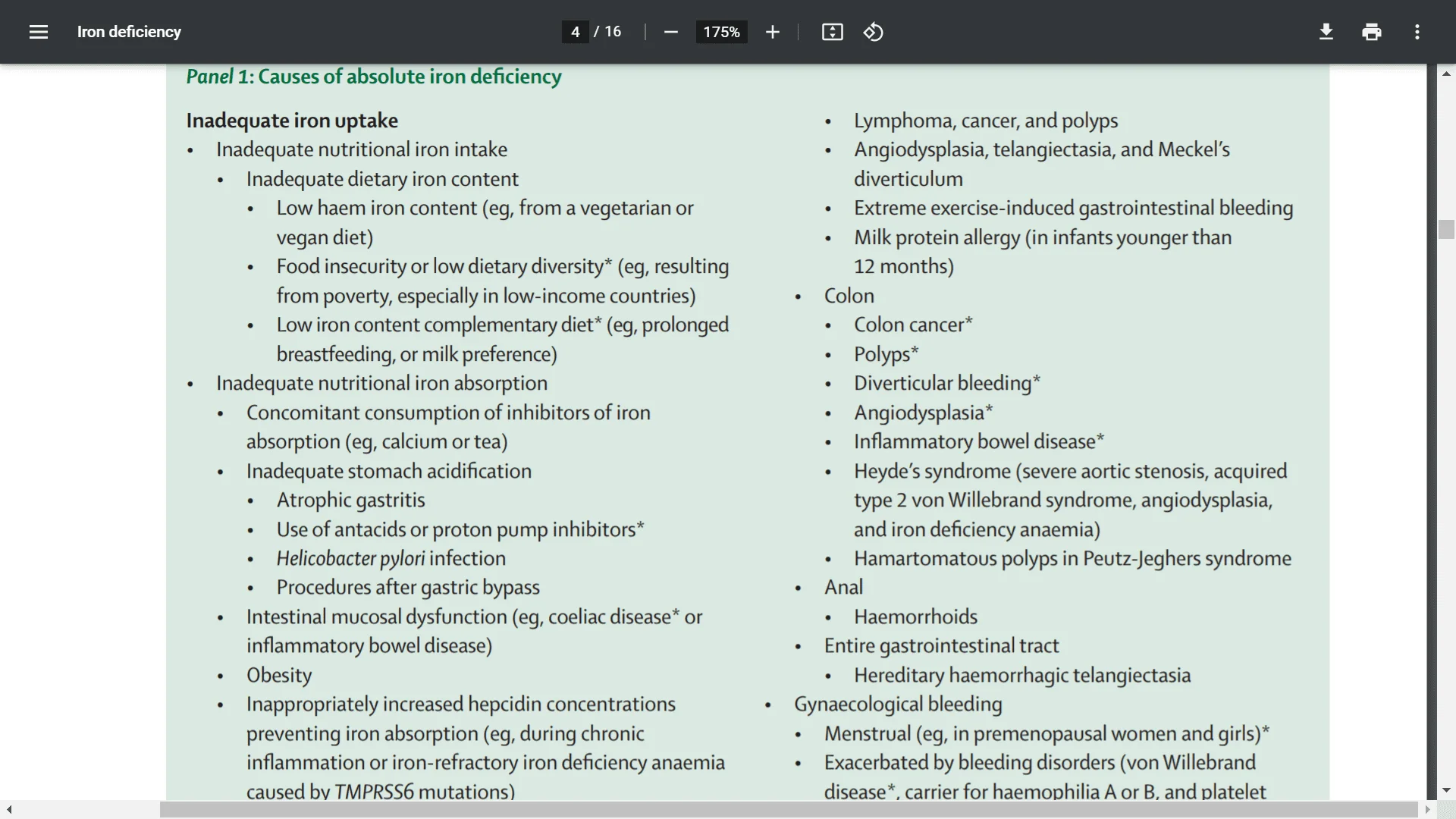Viewport: 1456px width, 819px height.
Task: Click the 'Colon' bullet heading
Action: 849,296
